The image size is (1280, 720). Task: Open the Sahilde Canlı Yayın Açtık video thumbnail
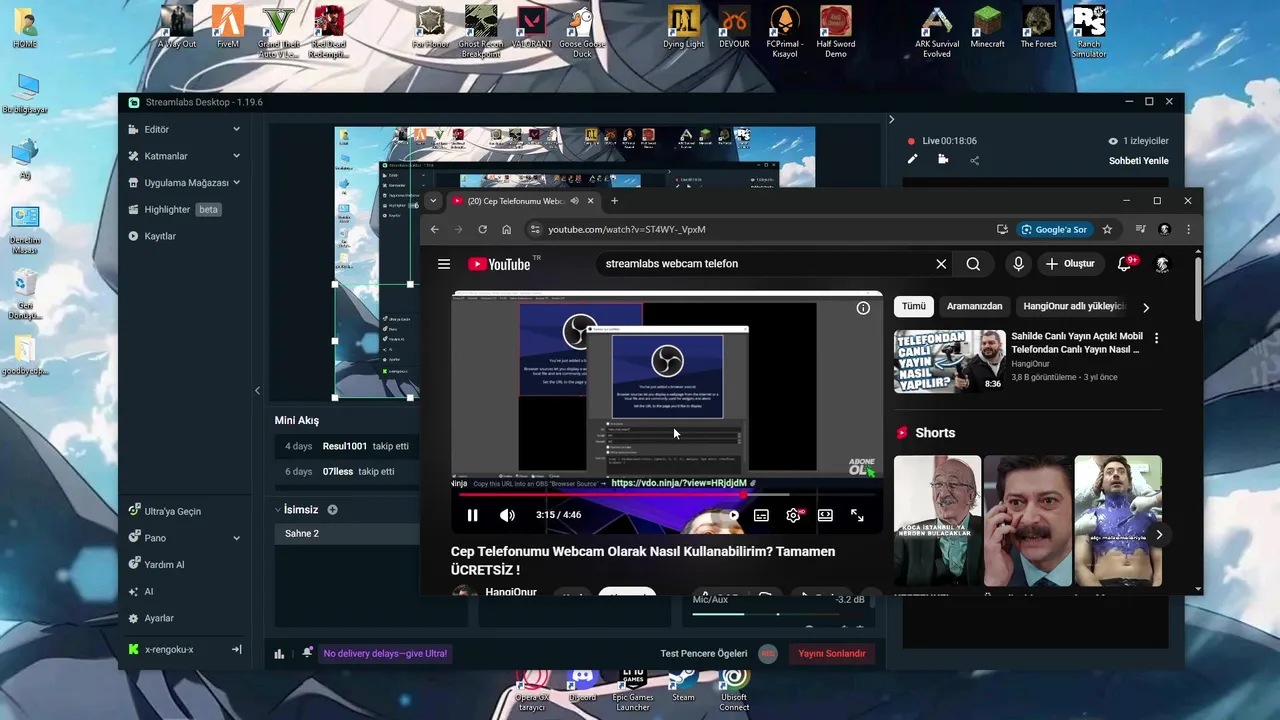coord(949,361)
